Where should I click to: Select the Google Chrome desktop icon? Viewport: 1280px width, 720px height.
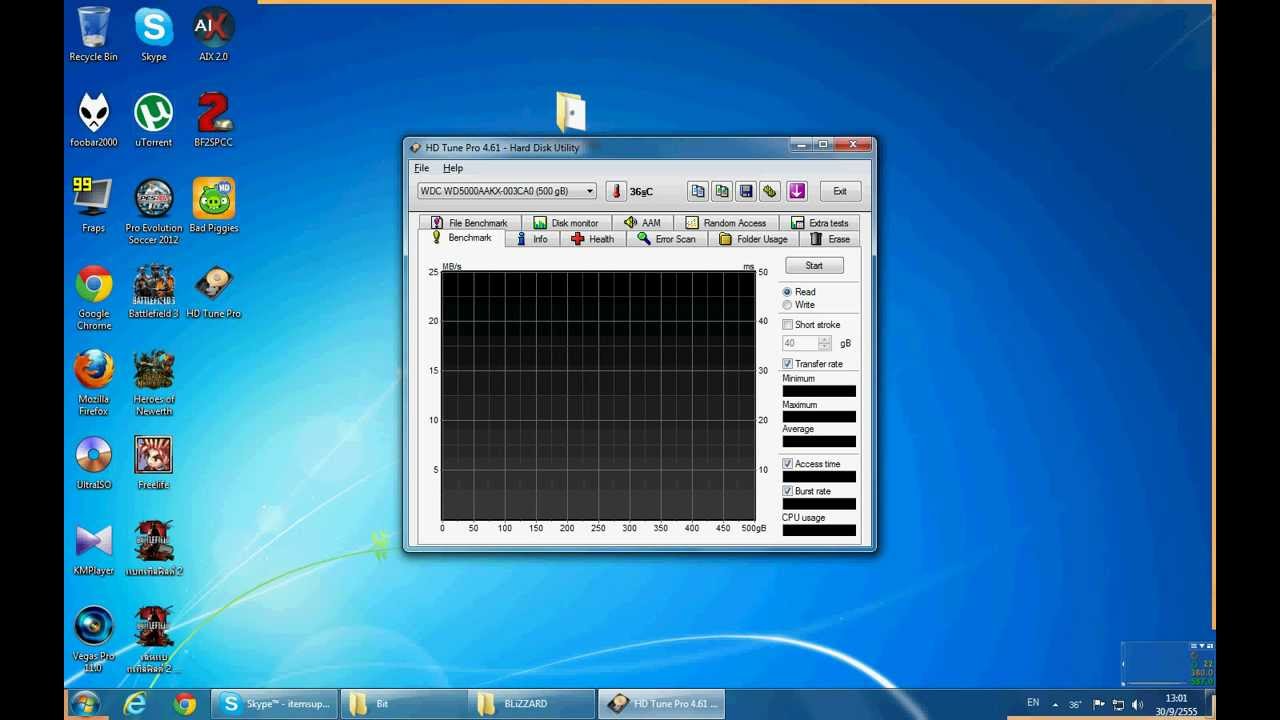click(94, 297)
